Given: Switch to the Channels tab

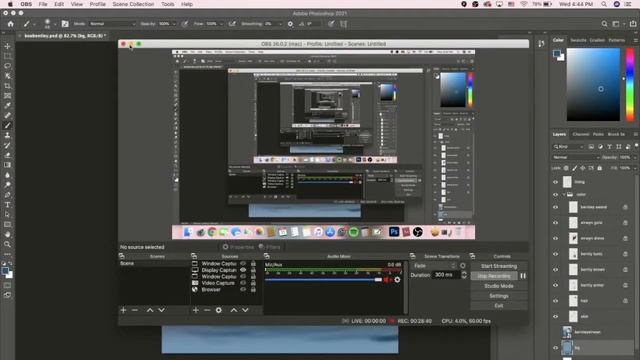Looking at the screenshot, I should (580, 134).
